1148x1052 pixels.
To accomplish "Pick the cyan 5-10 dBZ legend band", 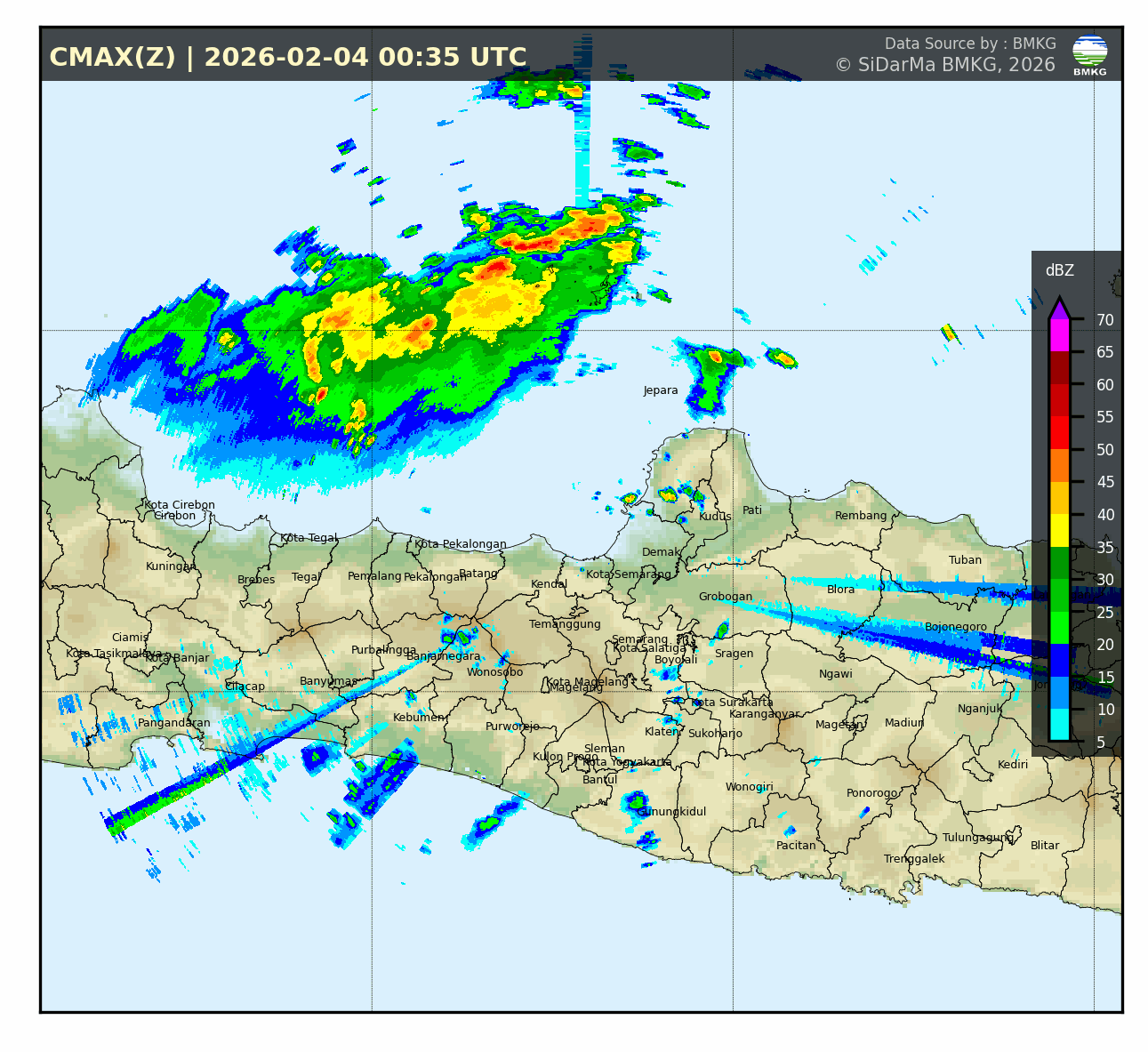I will [1059, 725].
